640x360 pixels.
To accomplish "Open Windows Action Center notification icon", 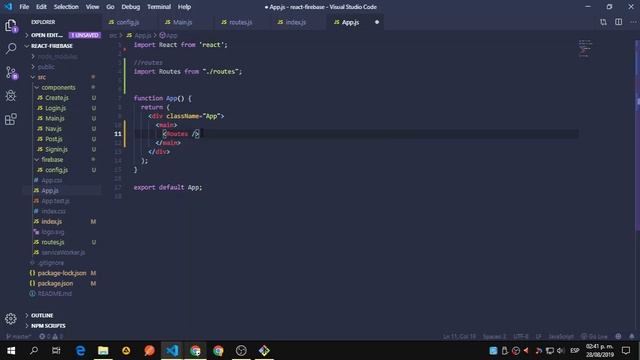I will [626, 350].
